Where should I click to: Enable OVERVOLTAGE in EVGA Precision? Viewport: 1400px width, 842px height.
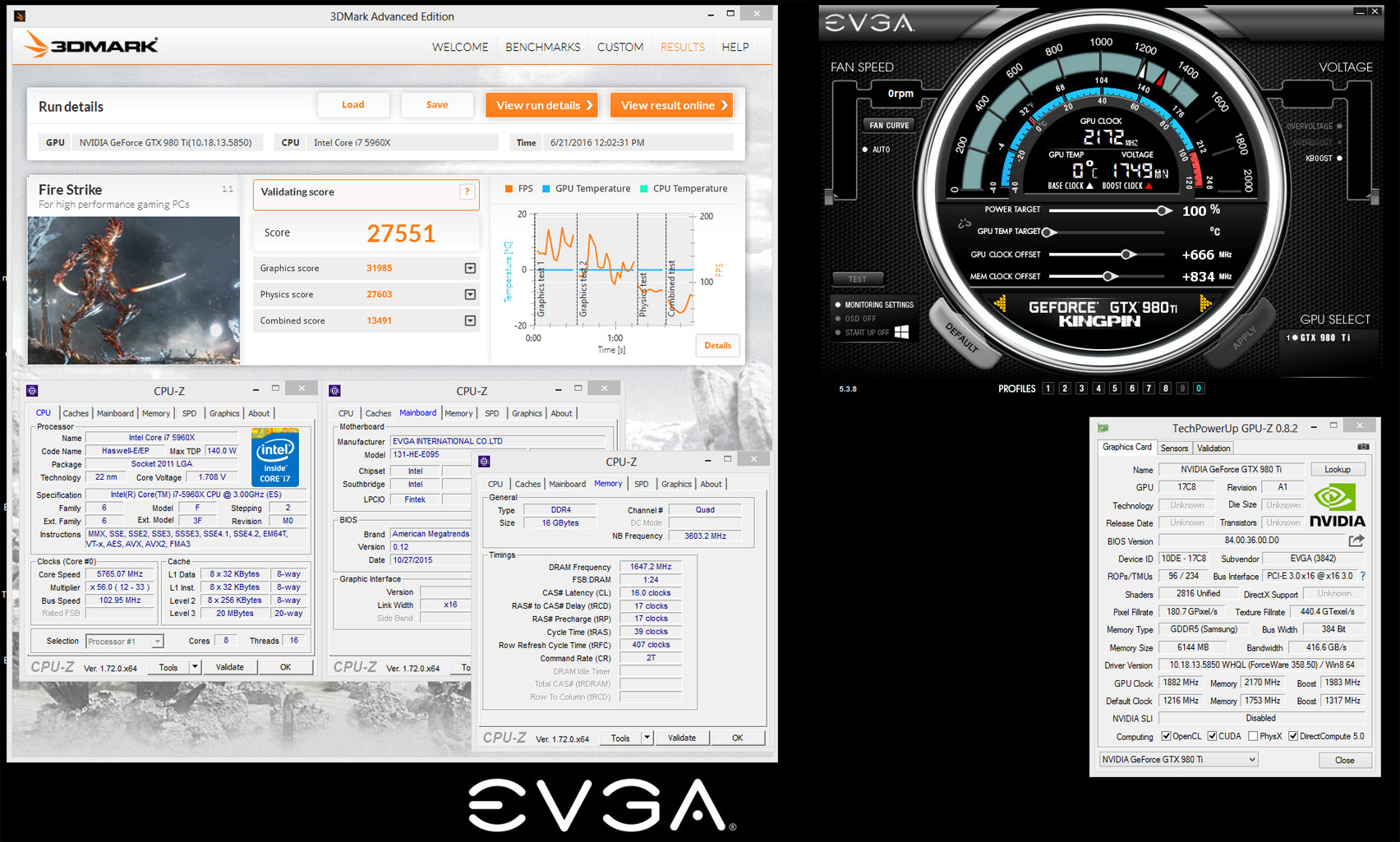point(1315,127)
